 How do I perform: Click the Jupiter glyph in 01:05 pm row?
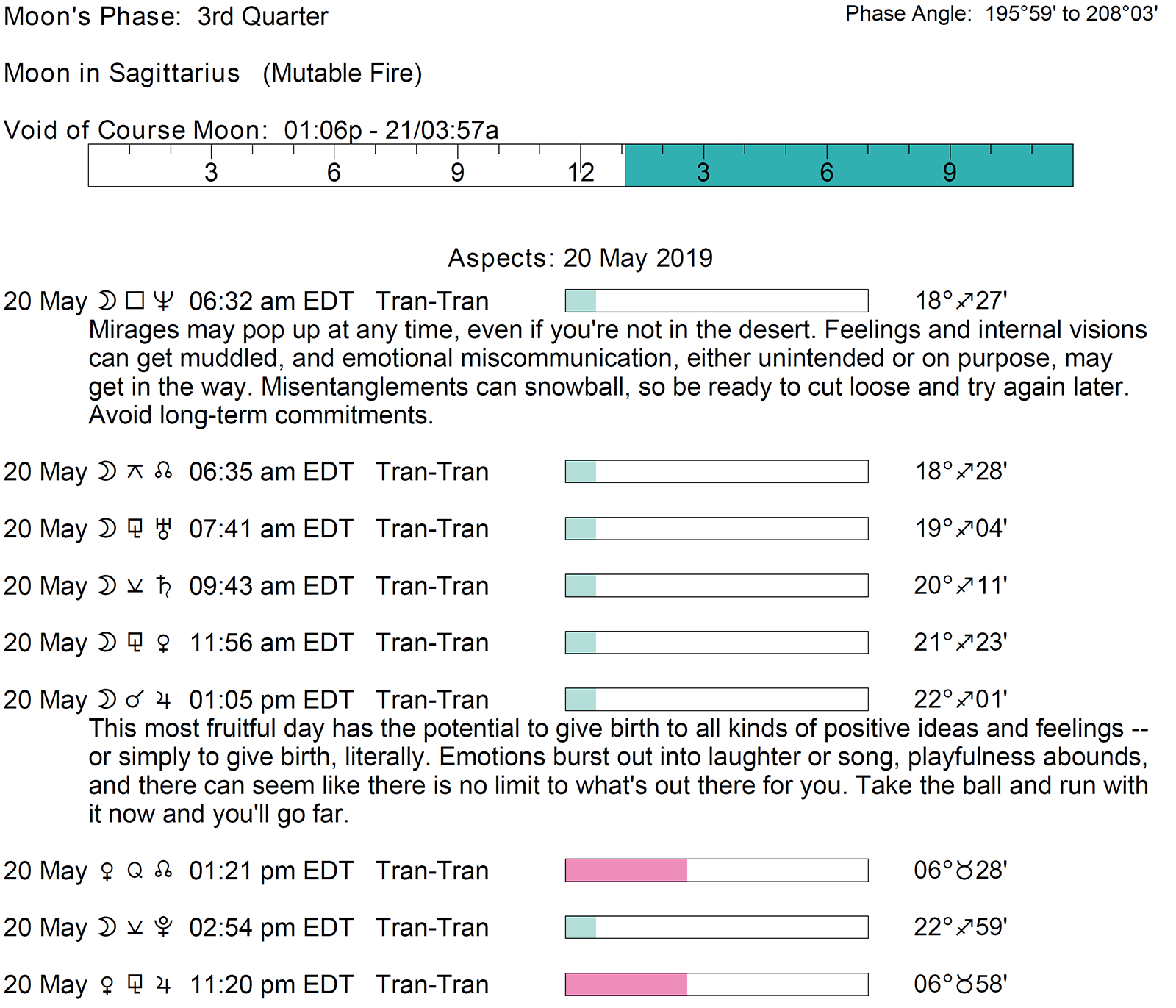[164, 700]
